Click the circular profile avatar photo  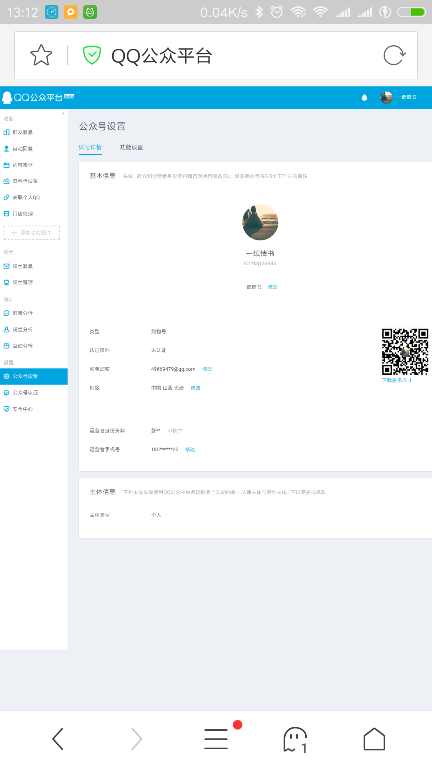tap(260, 222)
